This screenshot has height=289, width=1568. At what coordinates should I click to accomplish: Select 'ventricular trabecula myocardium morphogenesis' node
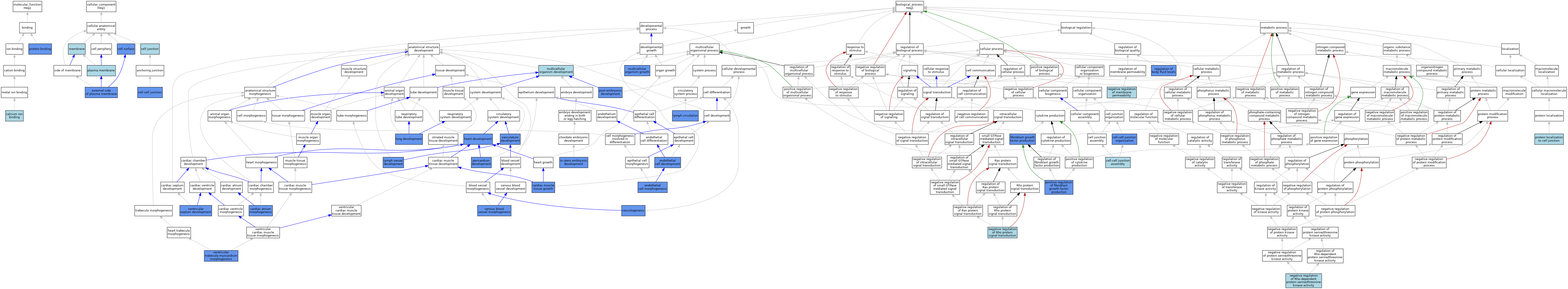pyautogui.click(x=221, y=256)
